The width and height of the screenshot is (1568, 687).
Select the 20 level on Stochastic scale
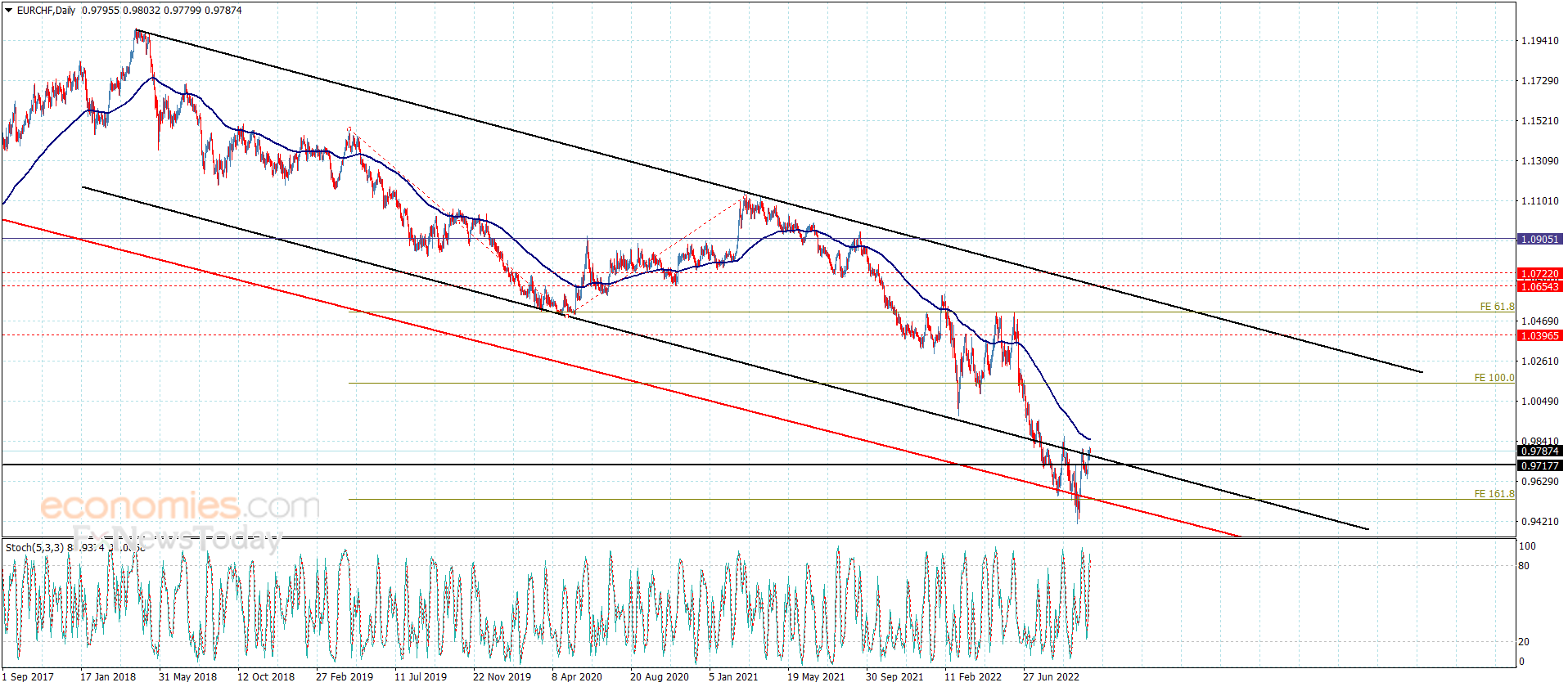1524,642
